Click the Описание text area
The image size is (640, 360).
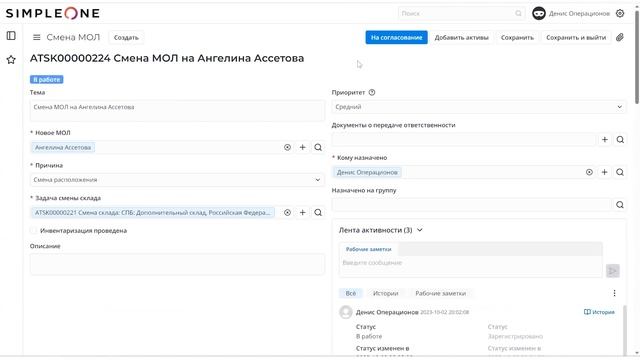point(177,264)
